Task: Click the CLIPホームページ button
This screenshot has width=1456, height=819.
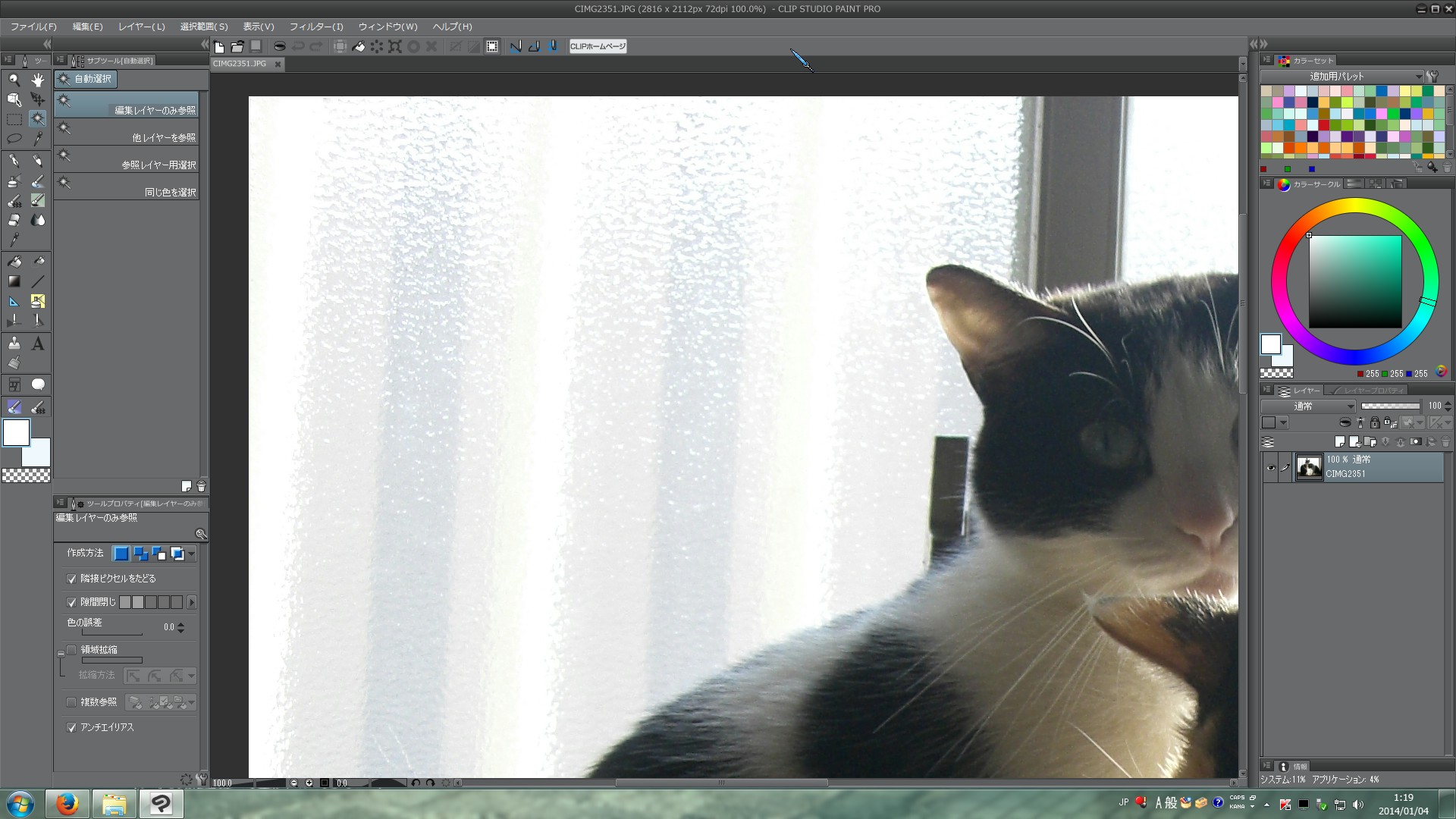Action: click(x=598, y=46)
